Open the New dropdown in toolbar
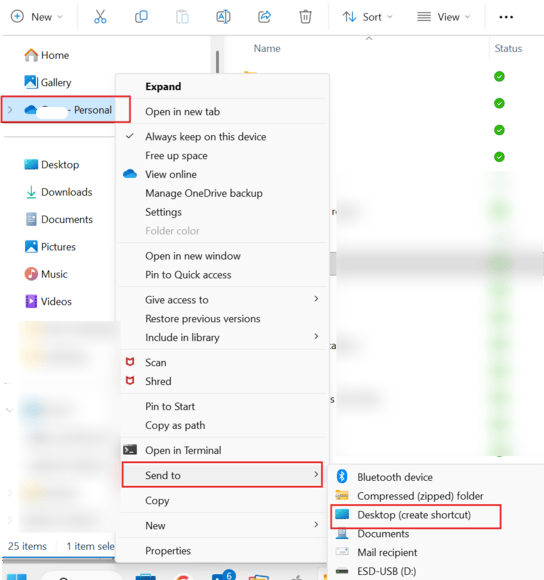The image size is (544, 580). coord(37,17)
